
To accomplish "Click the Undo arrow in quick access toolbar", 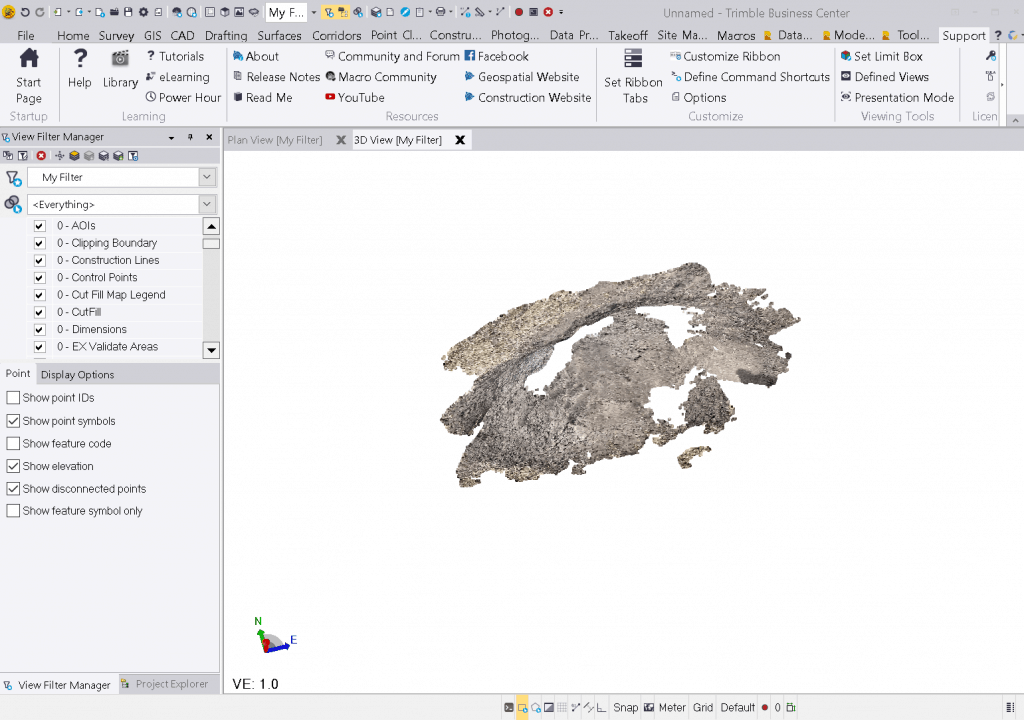I will tap(25, 12).
